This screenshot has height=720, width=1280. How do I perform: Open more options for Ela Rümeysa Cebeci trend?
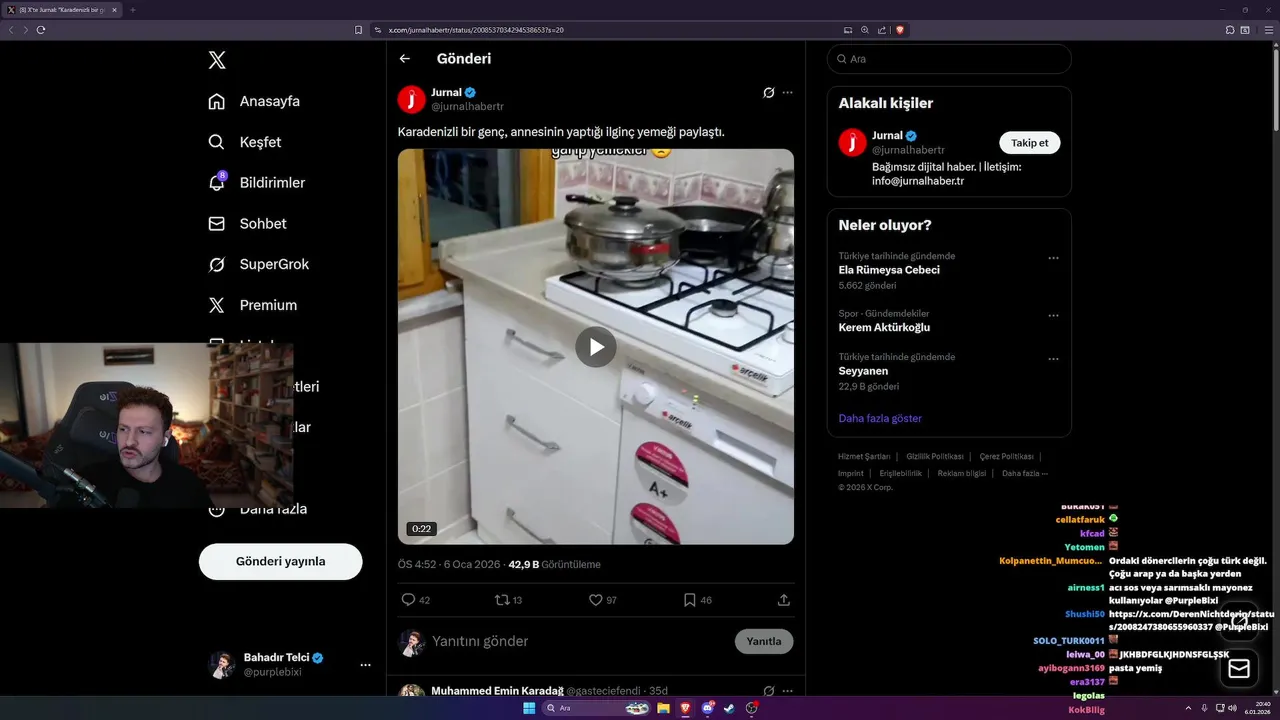tap(1053, 258)
